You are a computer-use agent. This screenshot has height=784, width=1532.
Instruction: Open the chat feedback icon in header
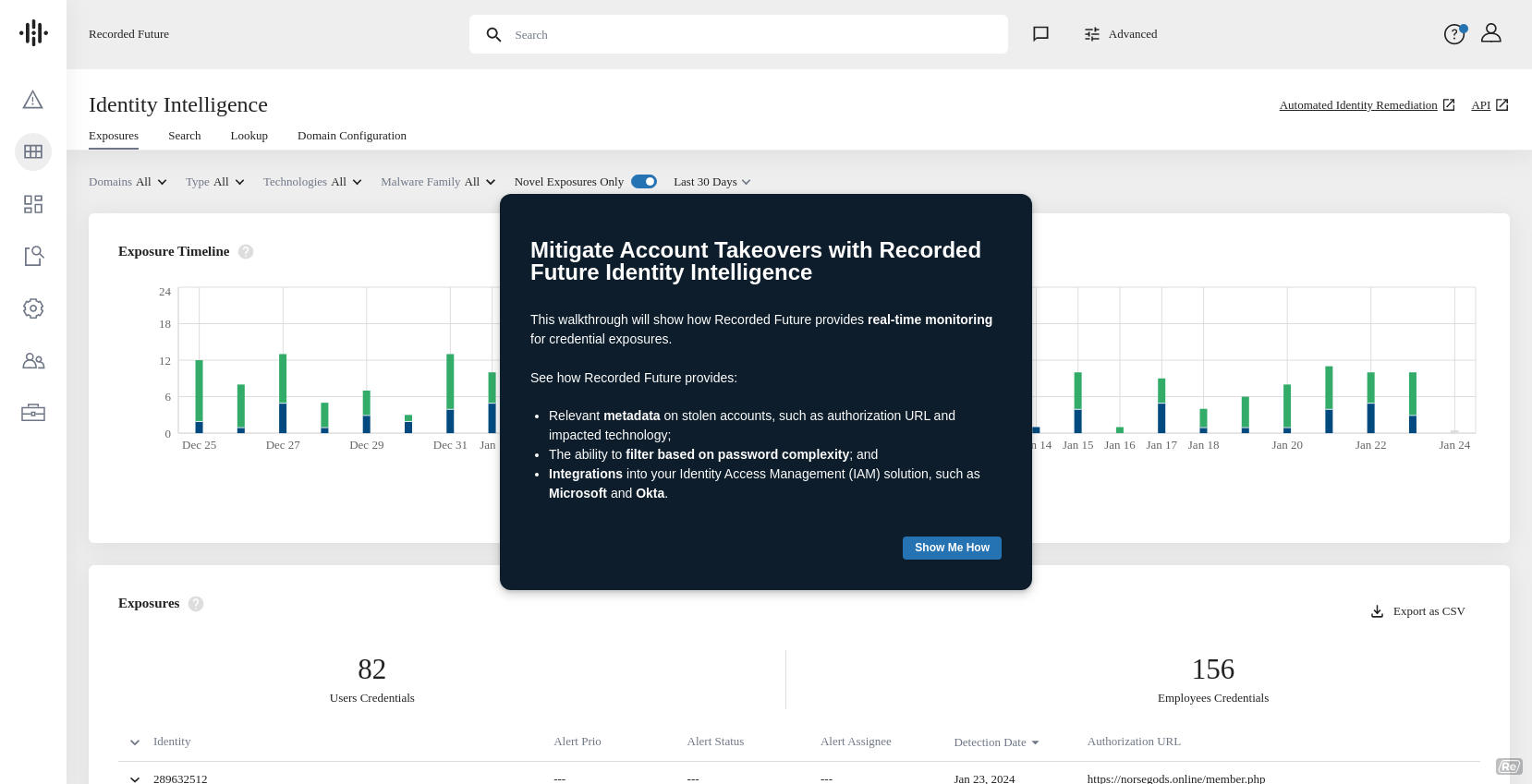[1040, 34]
